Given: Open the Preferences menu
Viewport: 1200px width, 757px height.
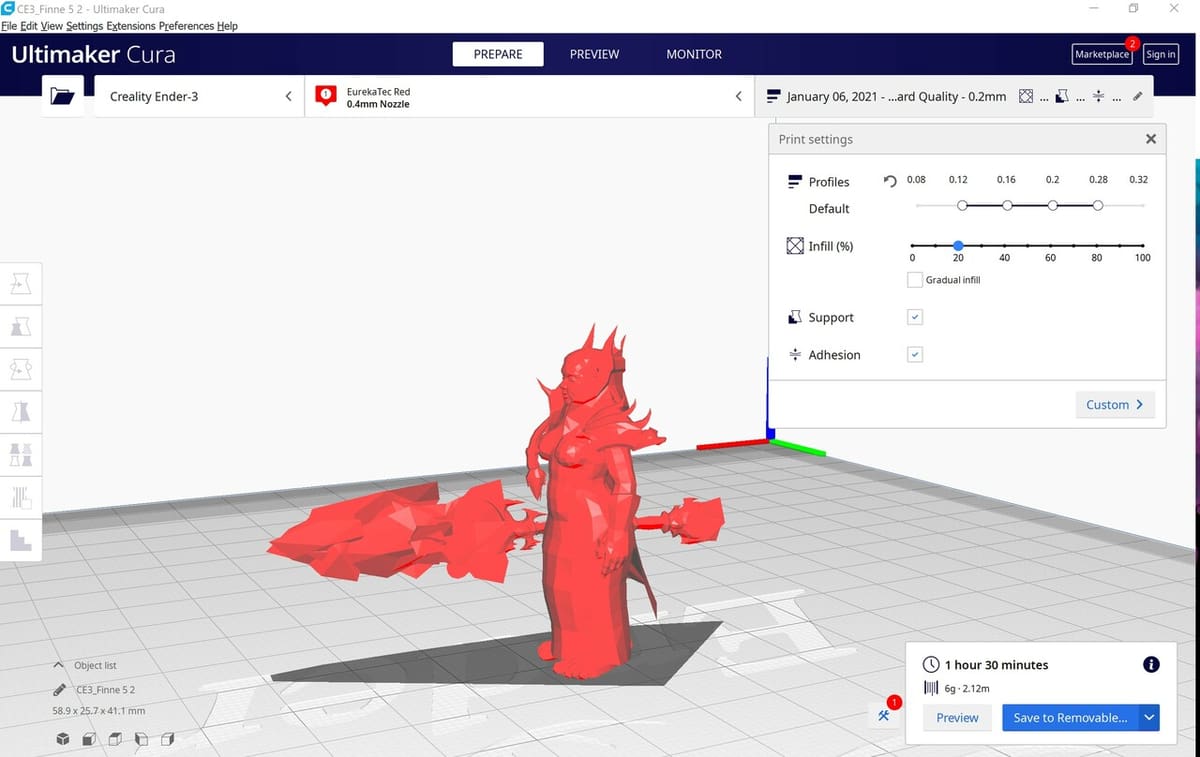Looking at the screenshot, I should point(186,26).
